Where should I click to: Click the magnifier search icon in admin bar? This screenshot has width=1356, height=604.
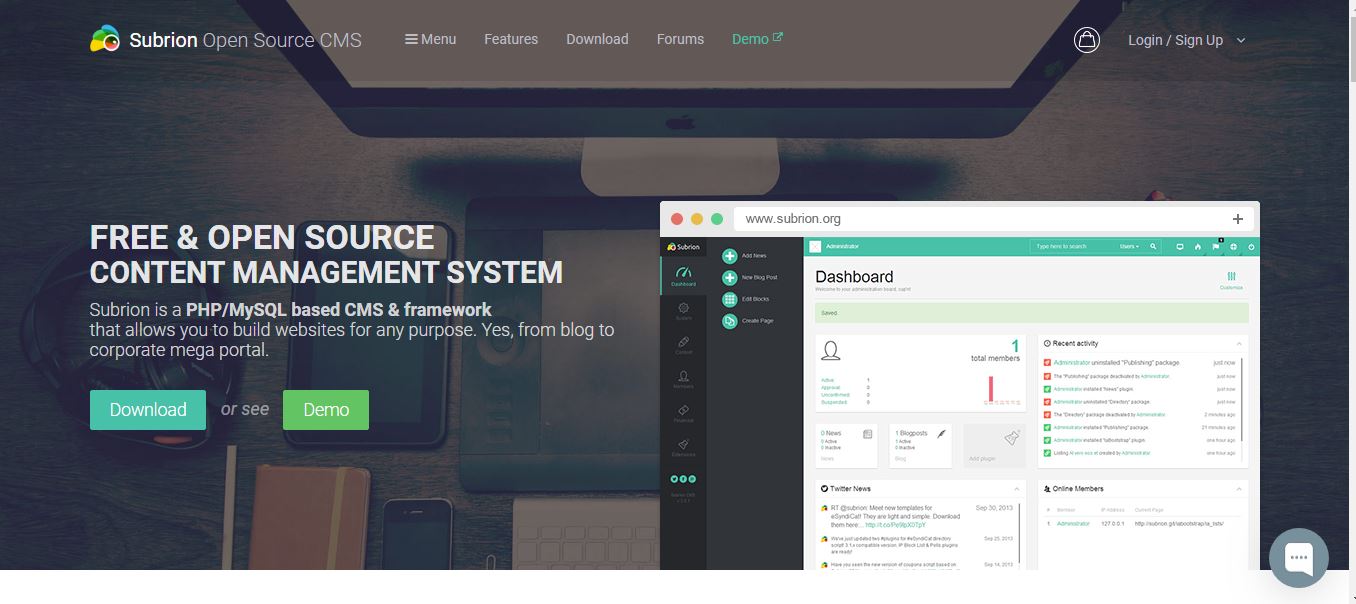1153,246
